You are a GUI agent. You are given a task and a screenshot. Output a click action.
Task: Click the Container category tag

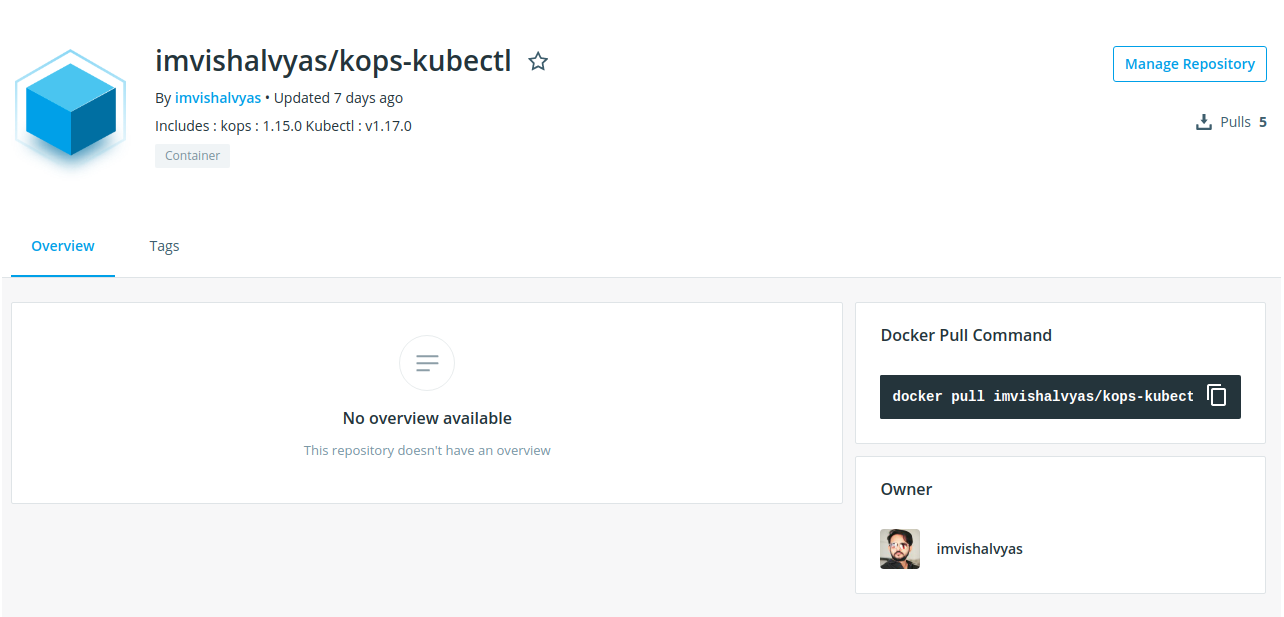[x=192, y=156]
